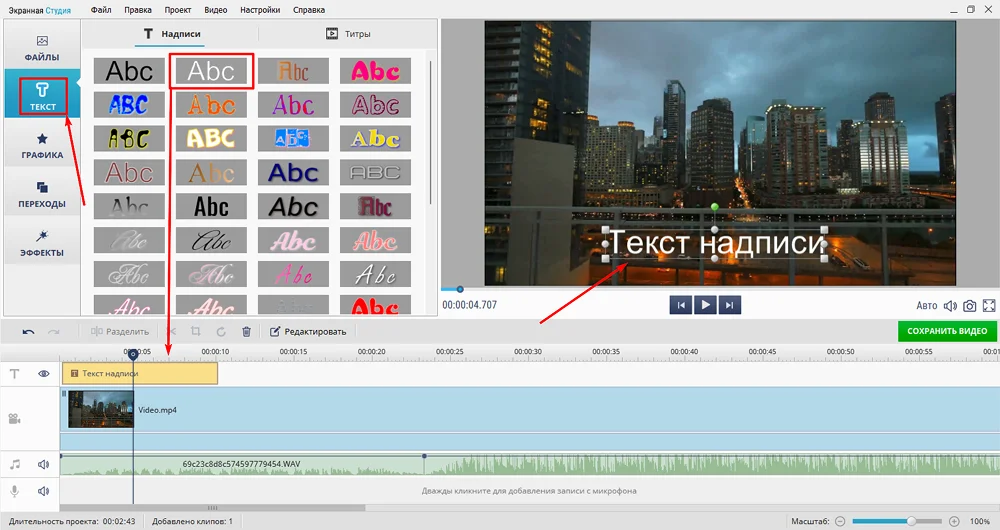Open the Настройки menu
Image resolution: width=1000 pixels, height=530 pixels.
260,10
